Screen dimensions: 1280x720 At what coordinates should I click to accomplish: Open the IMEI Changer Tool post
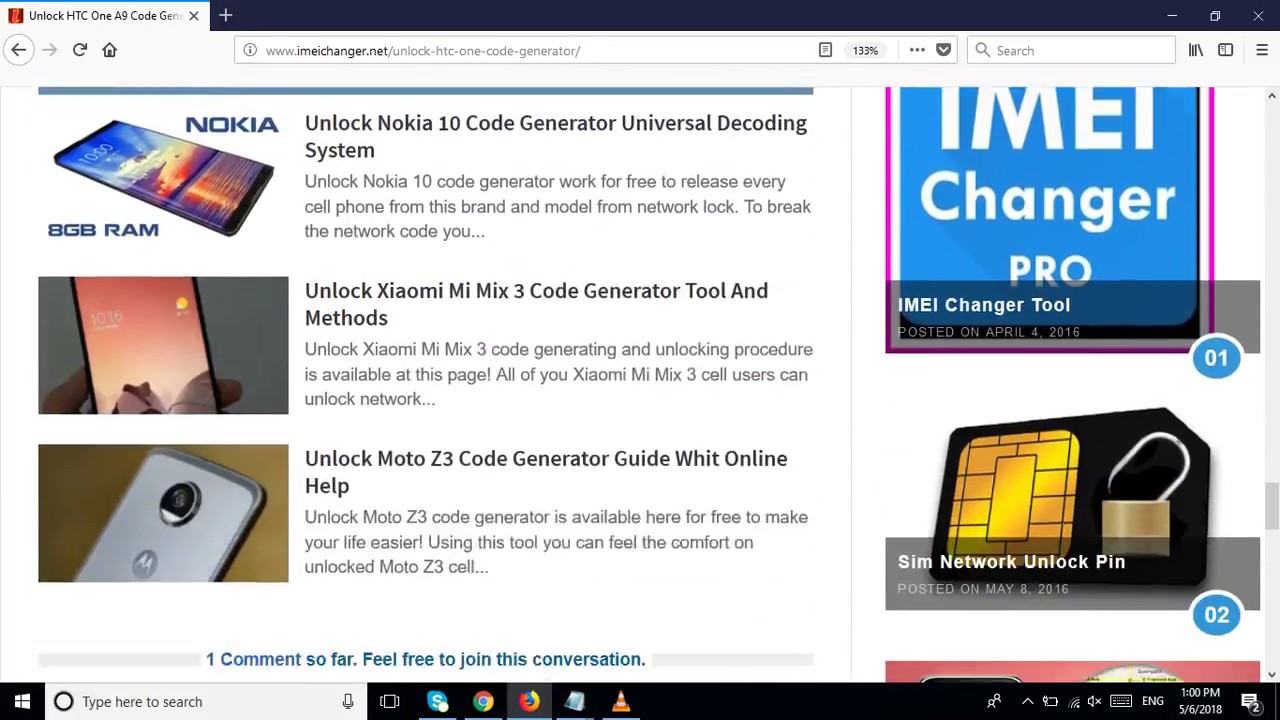tap(984, 305)
